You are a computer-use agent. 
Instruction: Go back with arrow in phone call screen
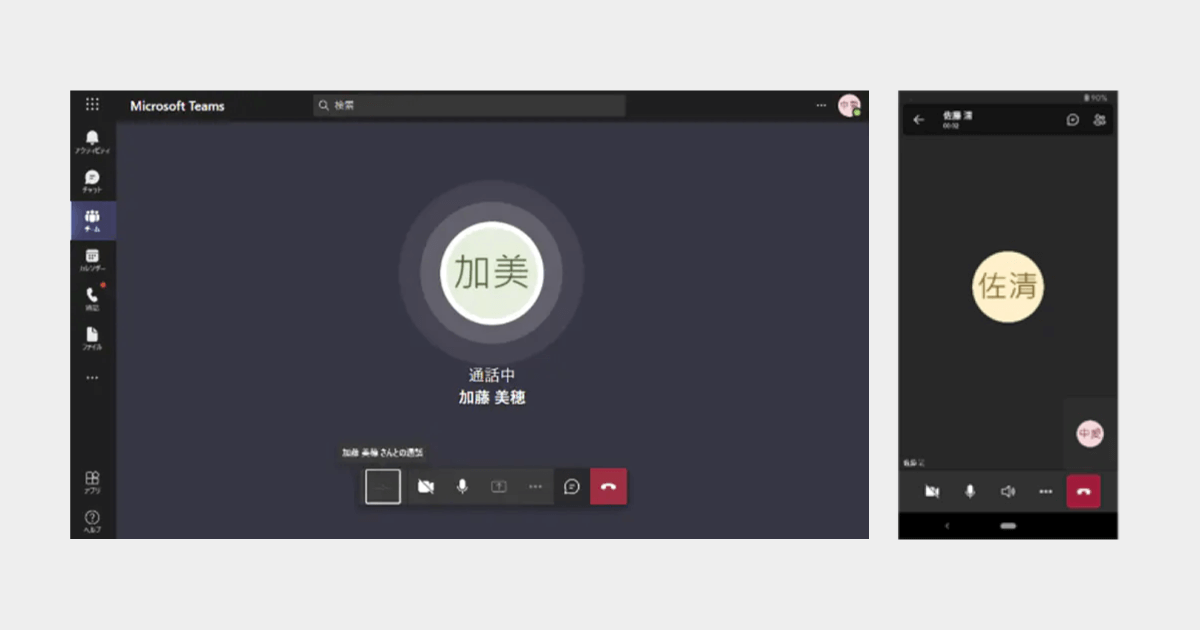[x=919, y=120]
